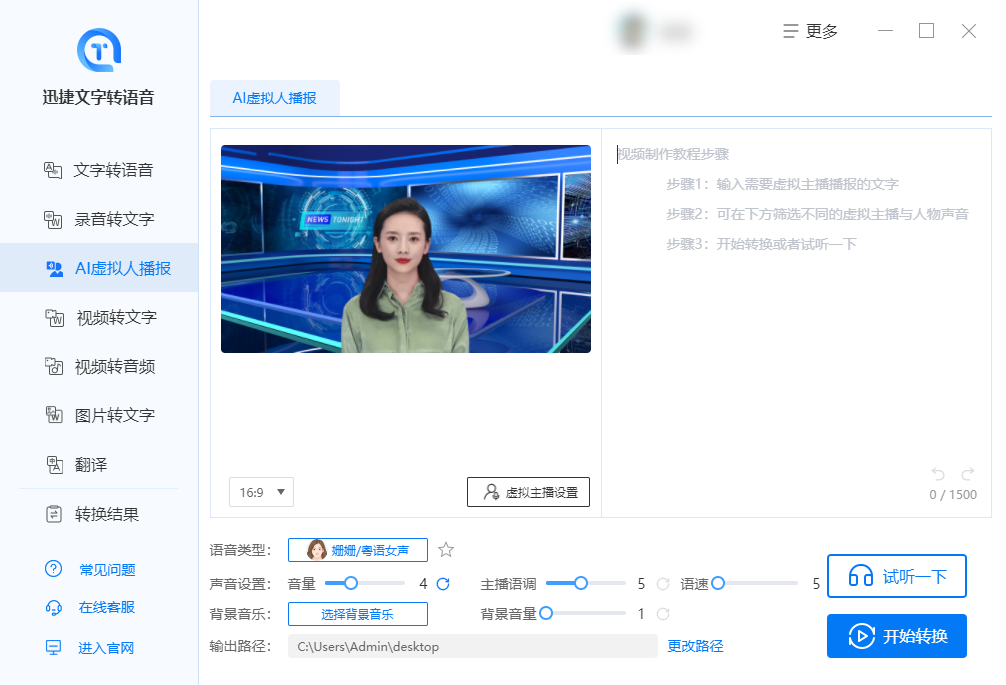Click the 文字转语音 sidebar icon
1006x685 pixels.
click(x=53, y=170)
